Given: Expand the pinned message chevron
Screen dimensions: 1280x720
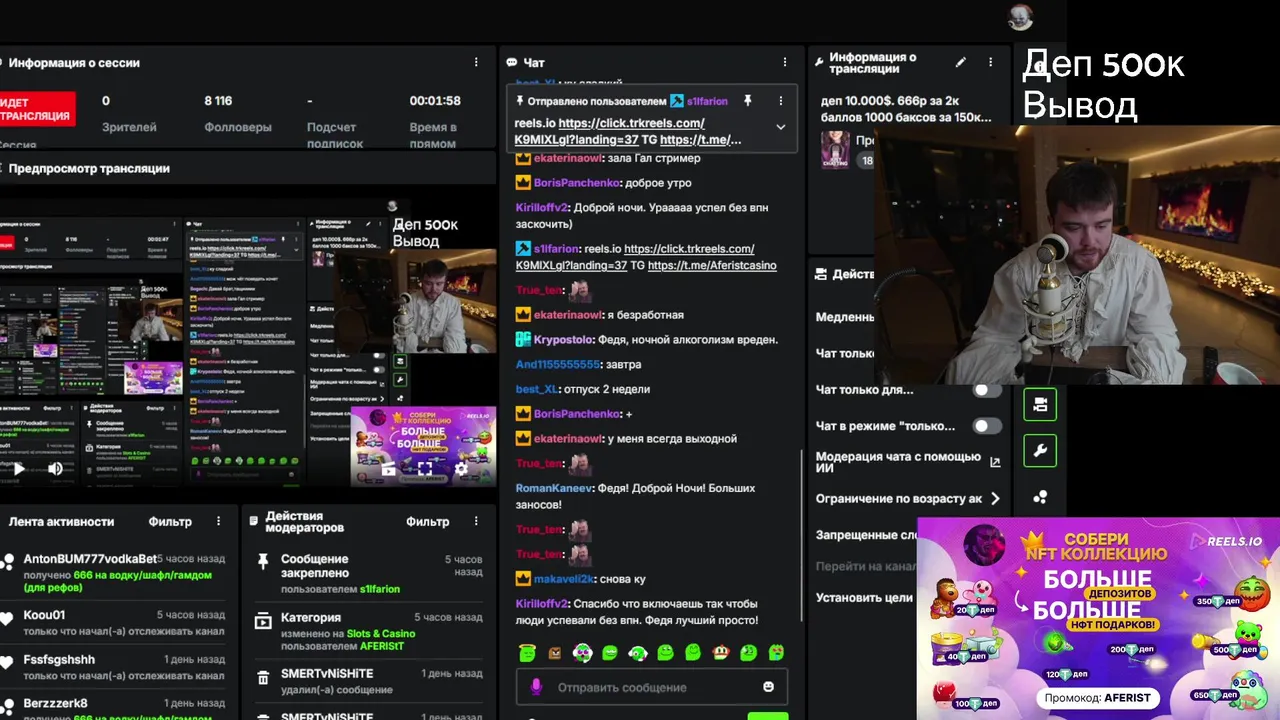Looking at the screenshot, I should pos(781,127).
